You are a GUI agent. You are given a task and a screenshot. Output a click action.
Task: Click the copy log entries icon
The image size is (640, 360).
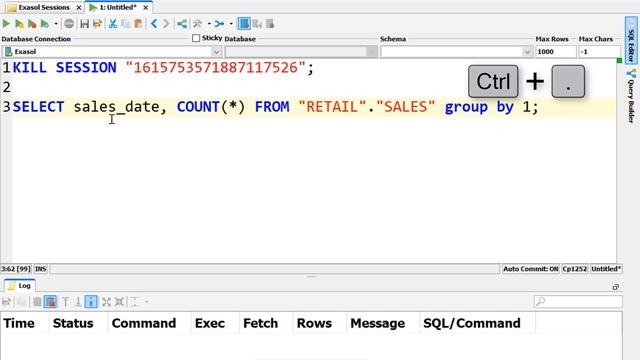click(x=22, y=302)
